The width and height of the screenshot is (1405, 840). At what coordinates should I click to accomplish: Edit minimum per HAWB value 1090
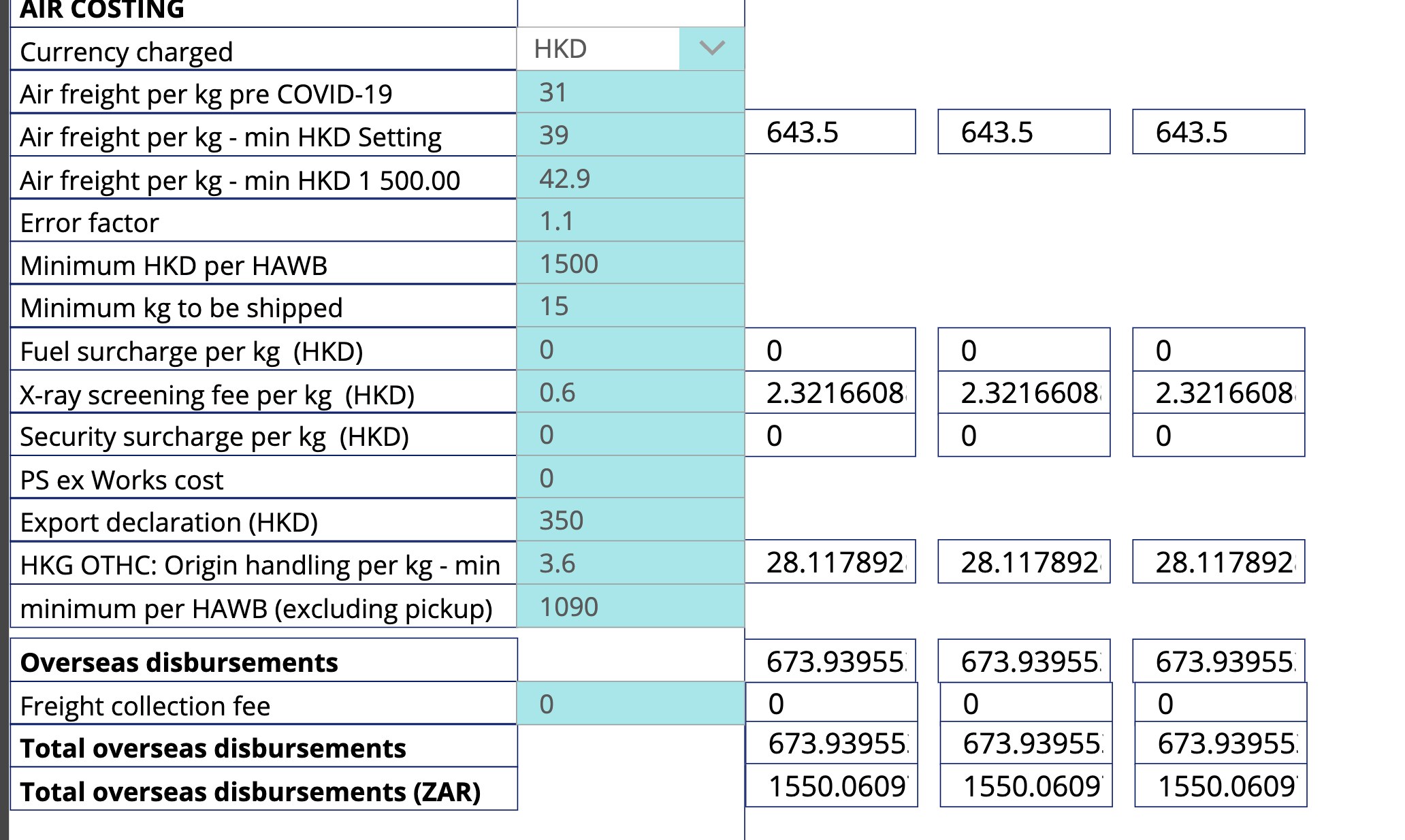[x=630, y=606]
